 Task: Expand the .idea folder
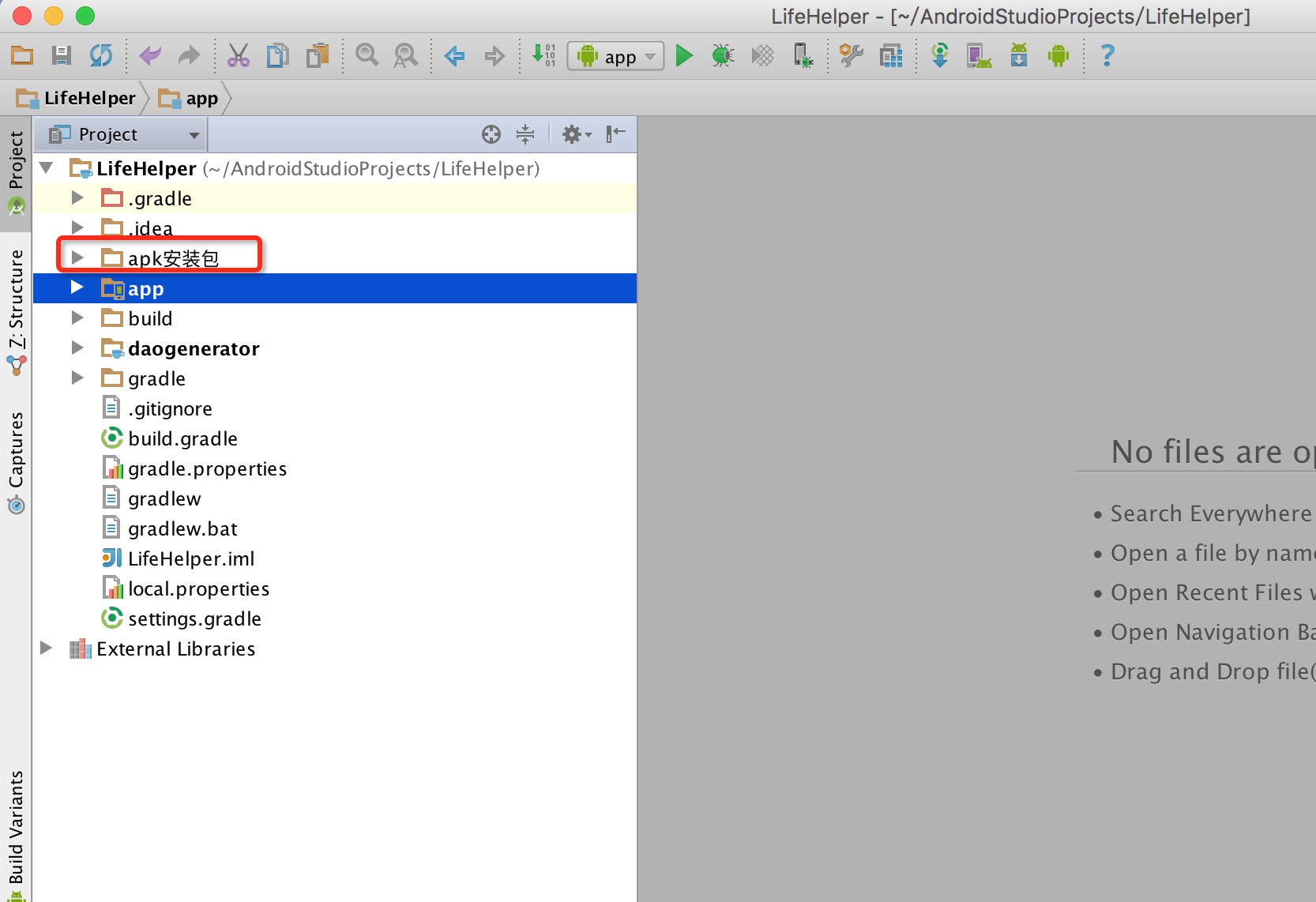click(77, 227)
